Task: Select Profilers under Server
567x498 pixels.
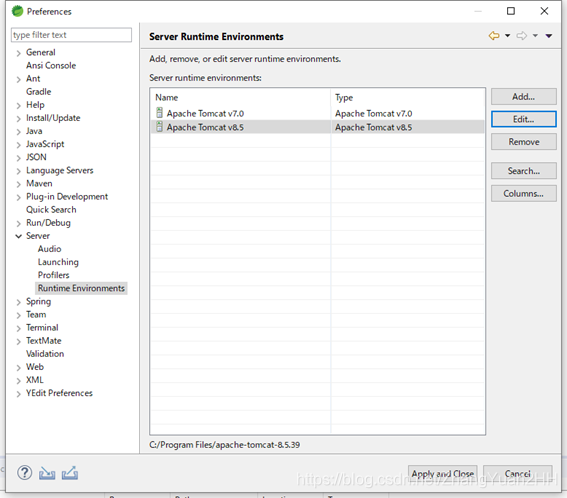Action: 54,275
